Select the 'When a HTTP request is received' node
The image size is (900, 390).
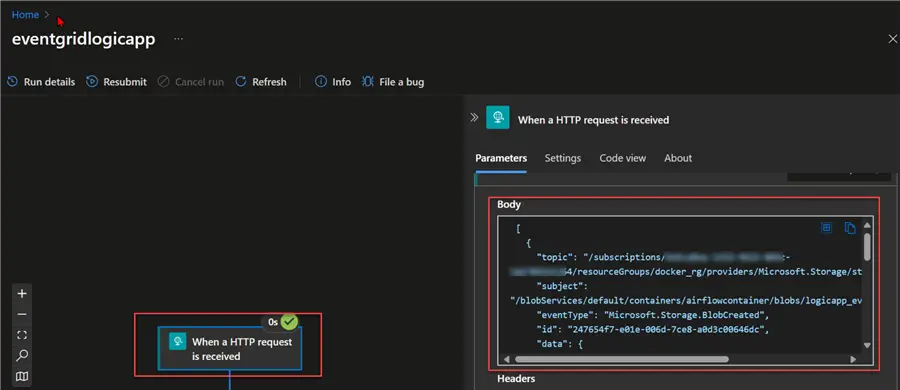click(x=230, y=349)
